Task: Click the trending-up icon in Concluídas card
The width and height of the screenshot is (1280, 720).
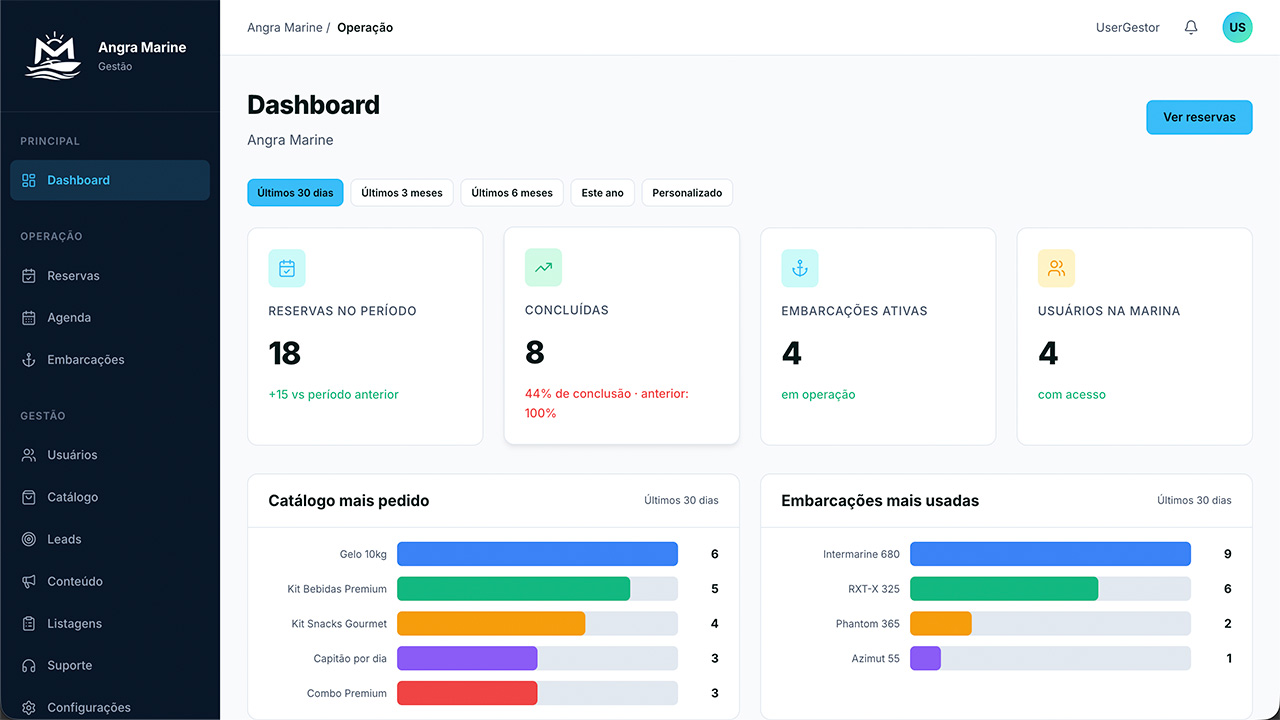Action: click(543, 267)
